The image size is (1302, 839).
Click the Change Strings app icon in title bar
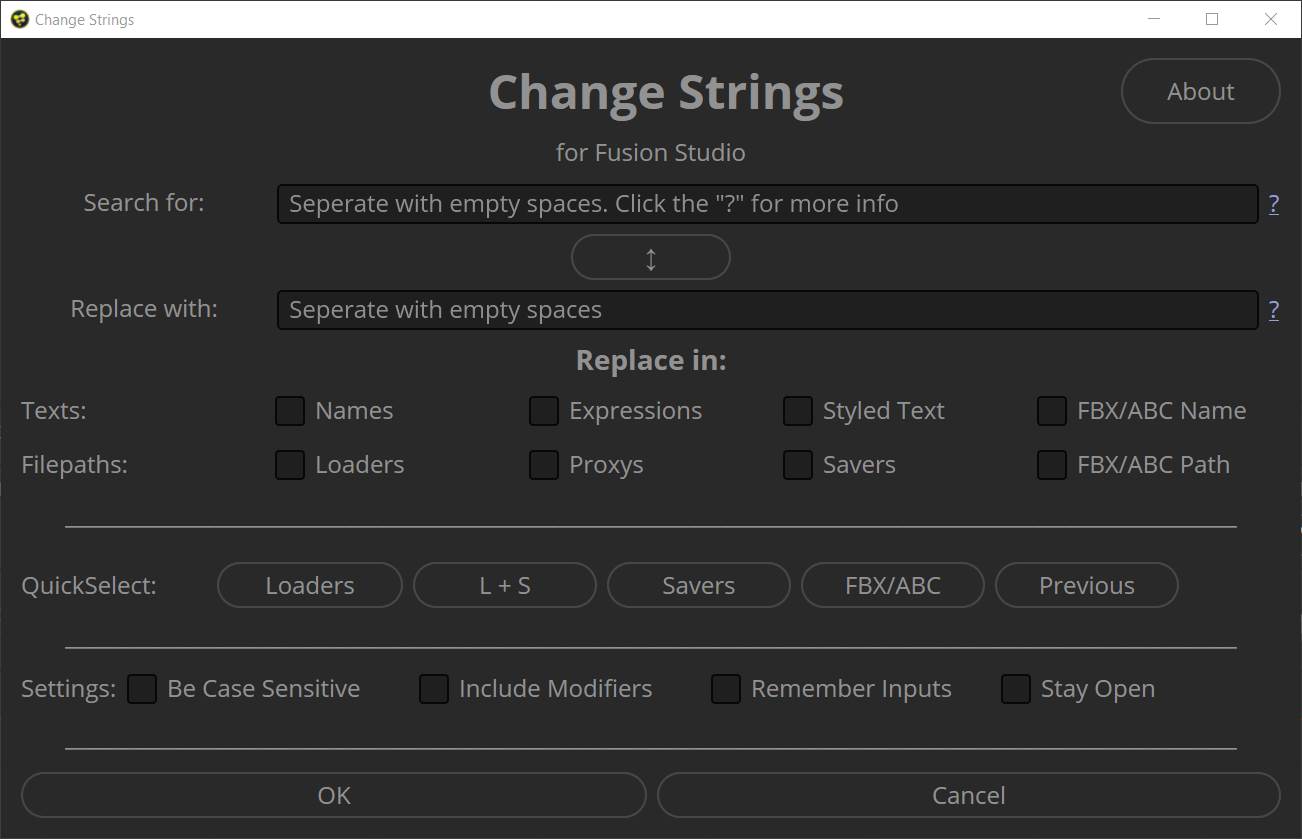coord(18,19)
